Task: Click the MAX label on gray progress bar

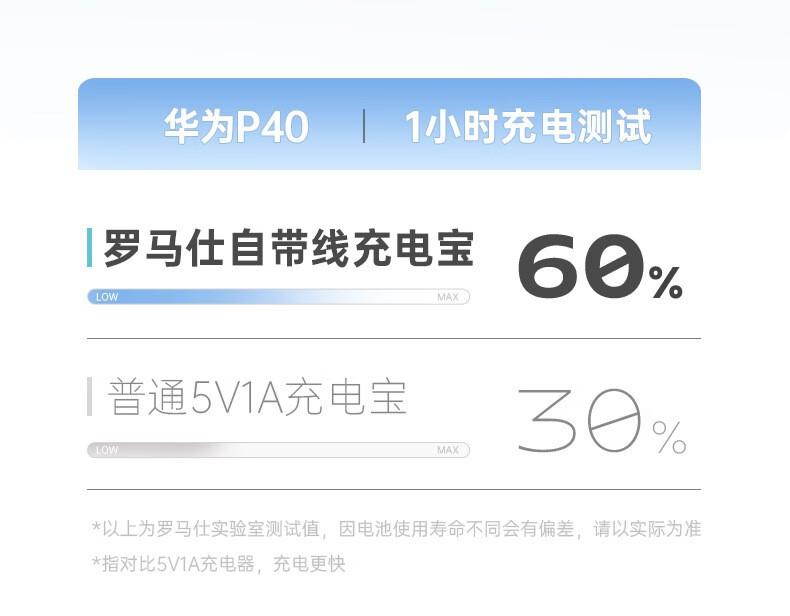Action: tap(448, 450)
